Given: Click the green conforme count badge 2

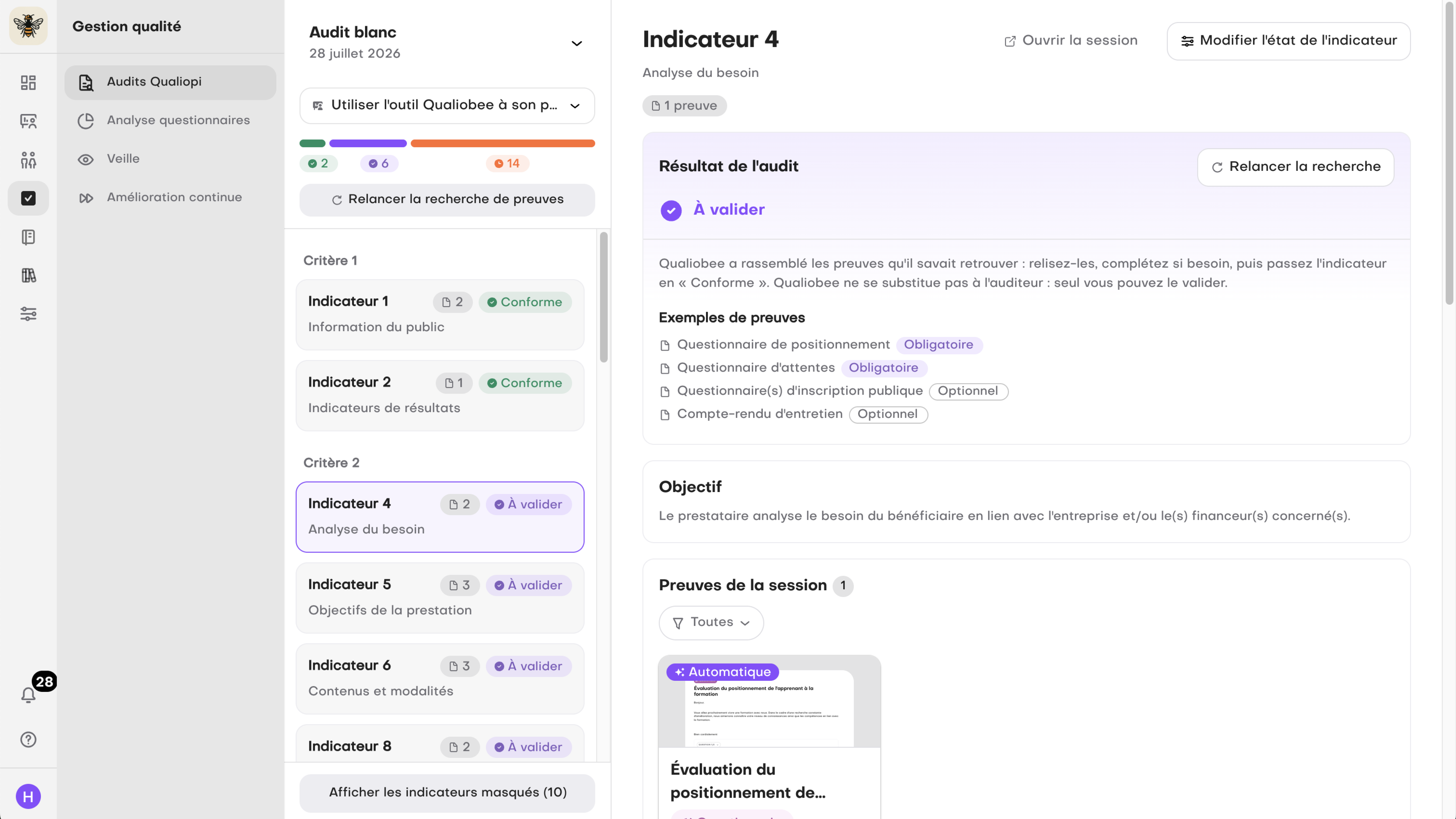Looking at the screenshot, I should pyautogui.click(x=318, y=163).
